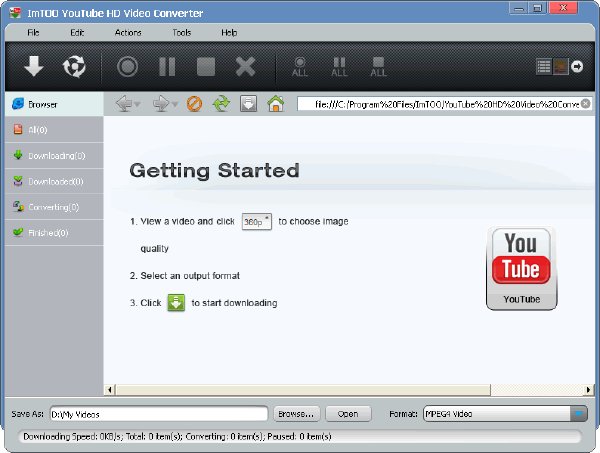Open the File menu
Viewport: 600px width, 453px height.
tap(33, 33)
